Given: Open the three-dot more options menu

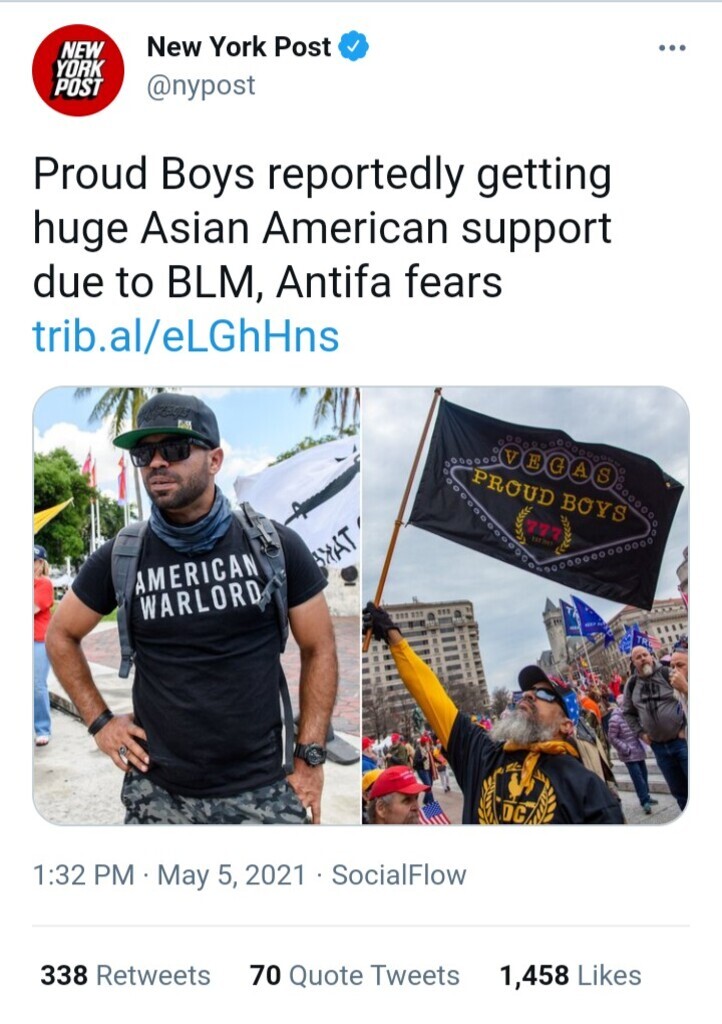Looking at the screenshot, I should point(672,48).
